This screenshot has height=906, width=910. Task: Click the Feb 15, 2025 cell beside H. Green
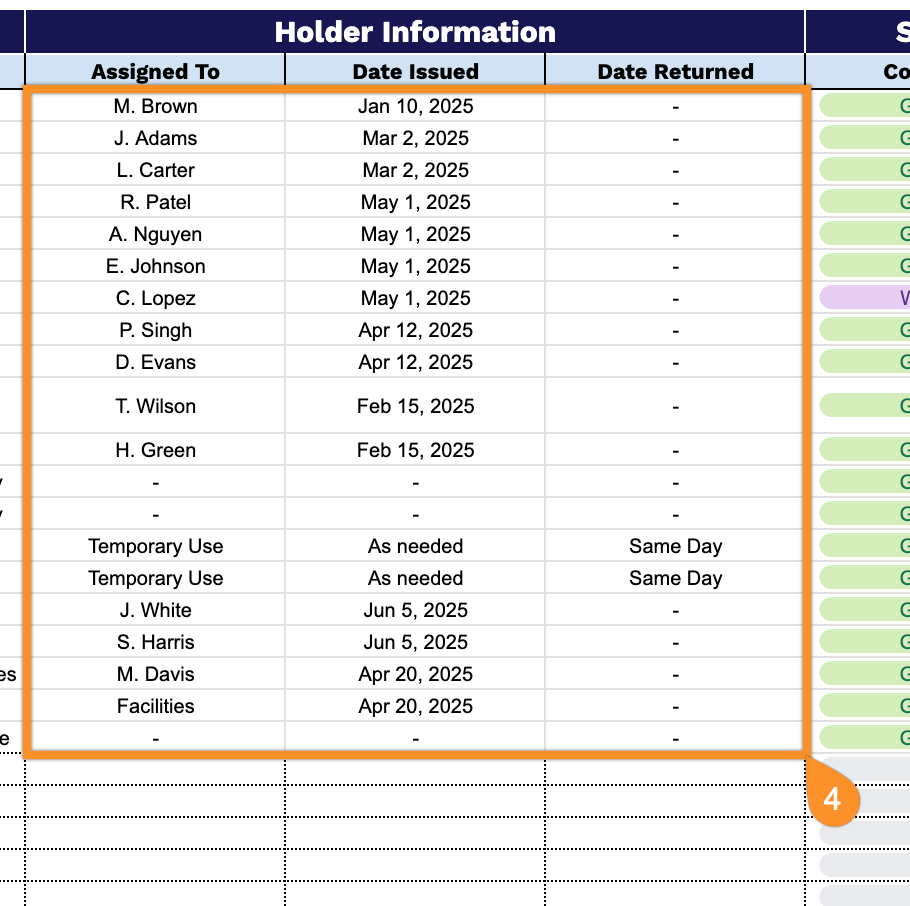pos(415,450)
